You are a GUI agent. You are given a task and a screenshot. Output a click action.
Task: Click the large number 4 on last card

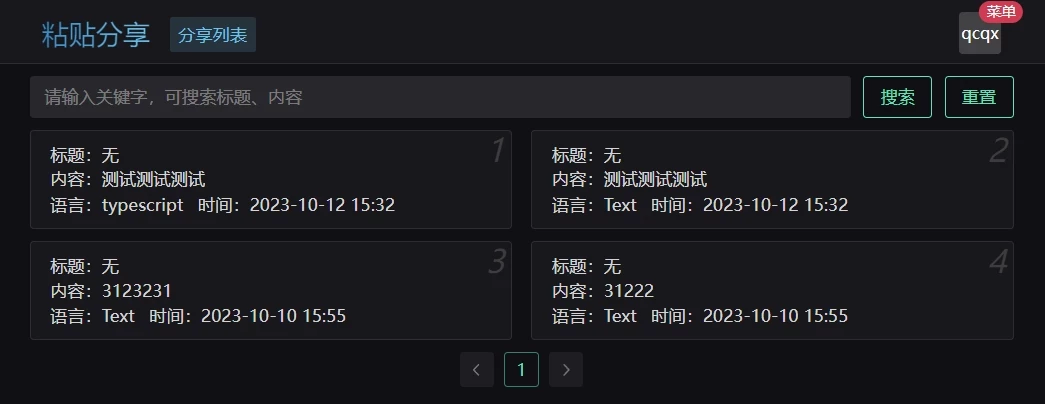pyautogui.click(x=998, y=262)
